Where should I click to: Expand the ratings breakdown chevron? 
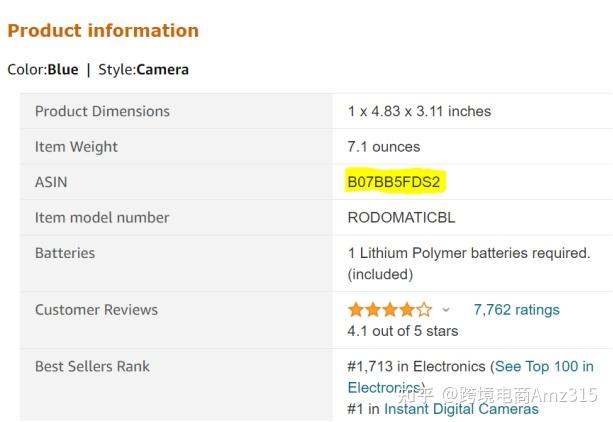[446, 310]
